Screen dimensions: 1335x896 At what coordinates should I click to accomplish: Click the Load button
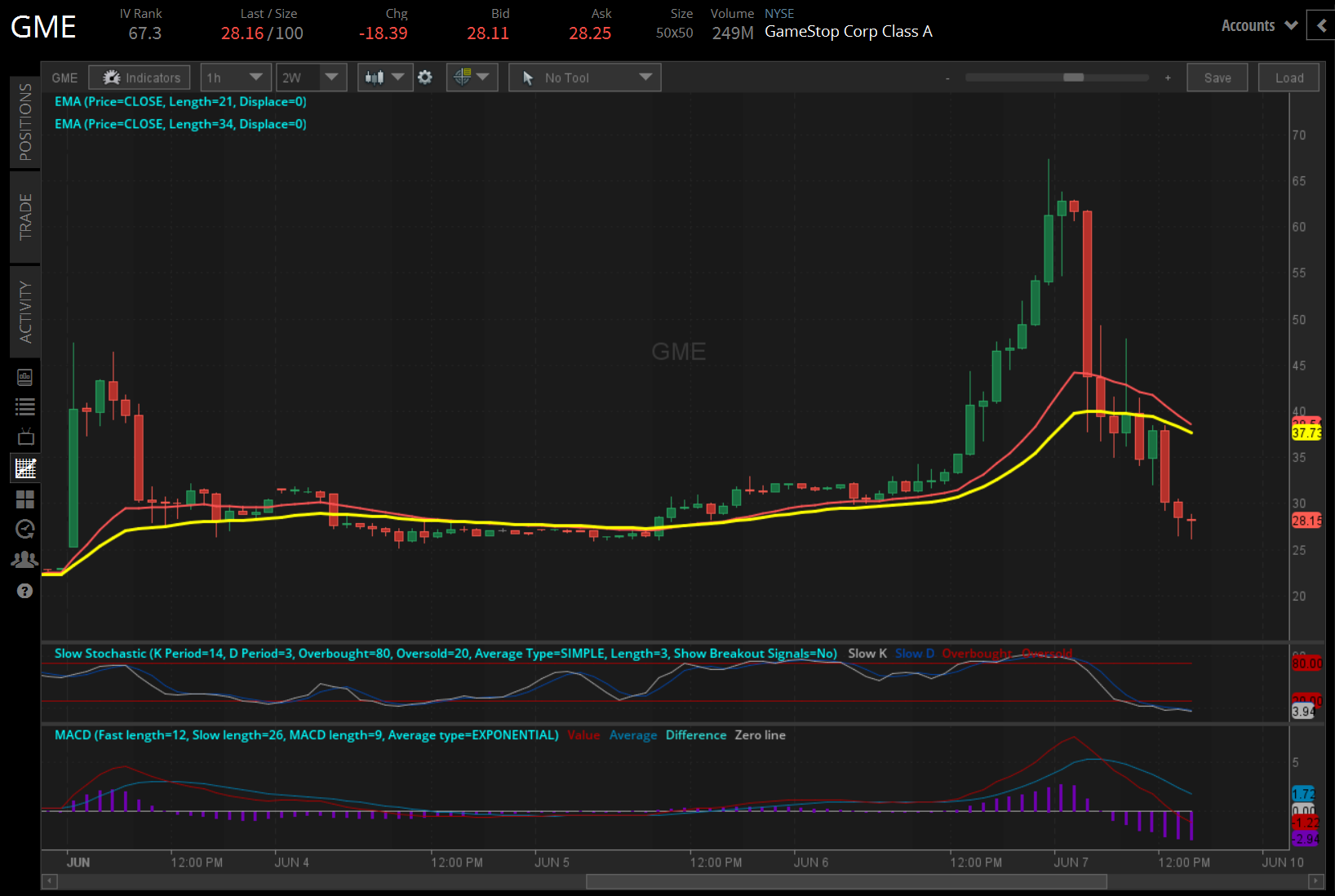(1289, 78)
